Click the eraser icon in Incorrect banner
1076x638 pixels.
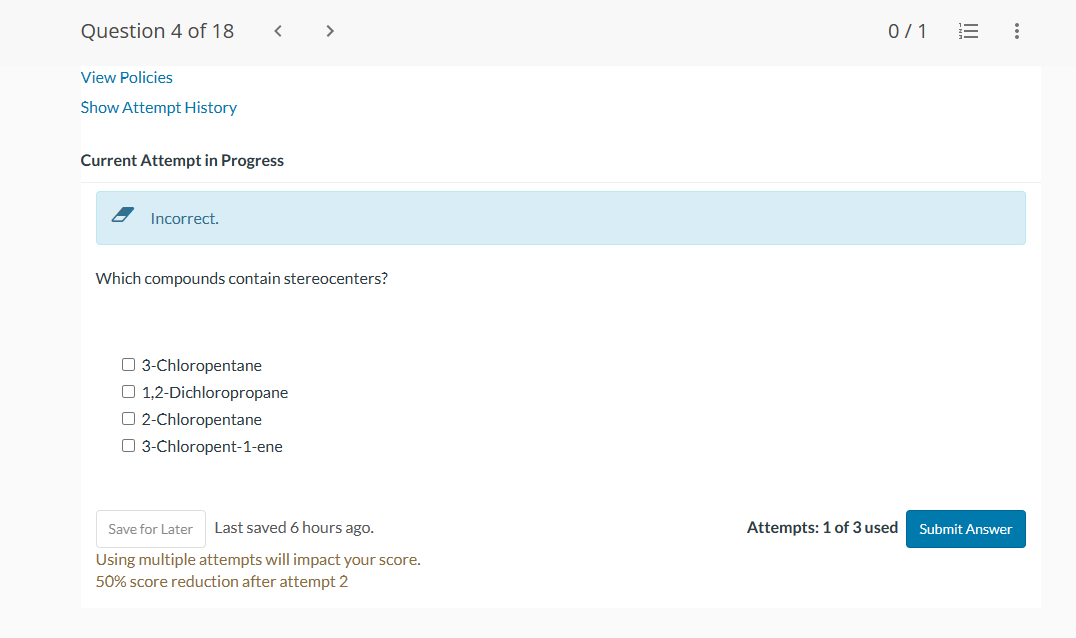(123, 215)
